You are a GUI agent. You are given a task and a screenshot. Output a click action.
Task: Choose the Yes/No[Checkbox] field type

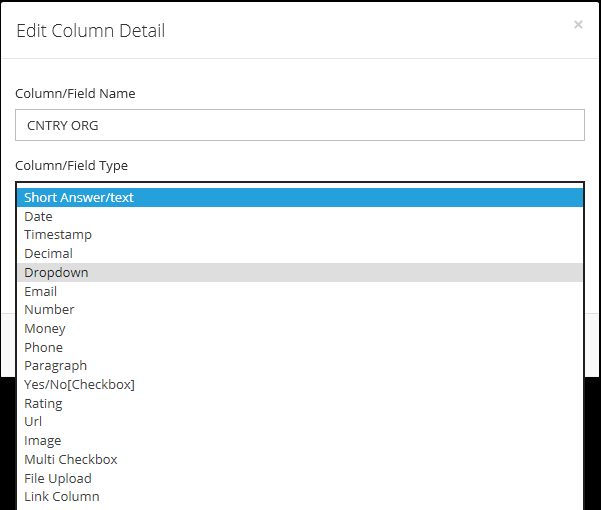pos(300,384)
